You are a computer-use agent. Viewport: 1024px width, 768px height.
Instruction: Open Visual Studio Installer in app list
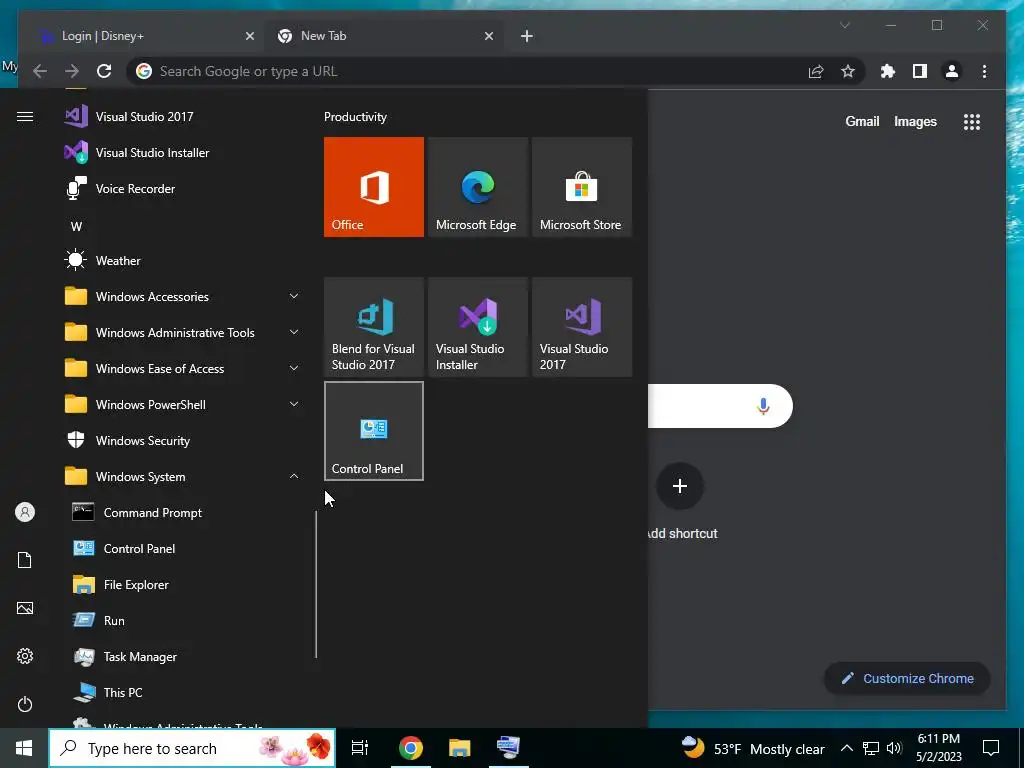(182, 152)
